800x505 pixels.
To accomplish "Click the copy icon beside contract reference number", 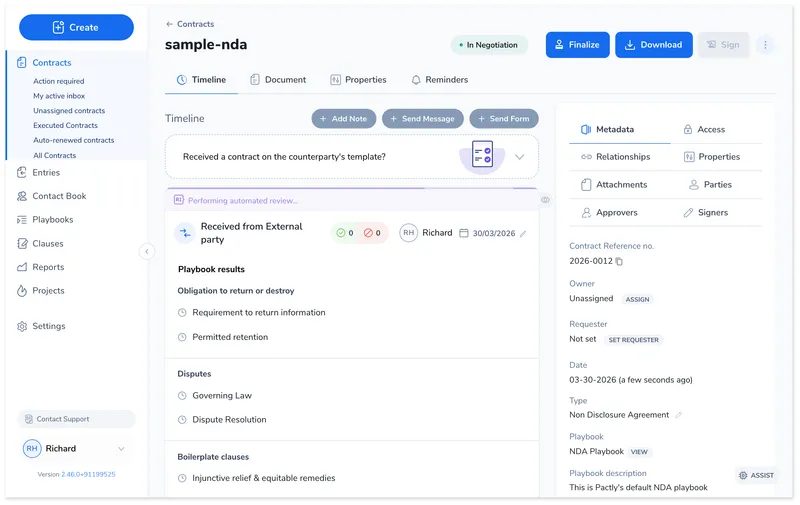I will coord(619,262).
